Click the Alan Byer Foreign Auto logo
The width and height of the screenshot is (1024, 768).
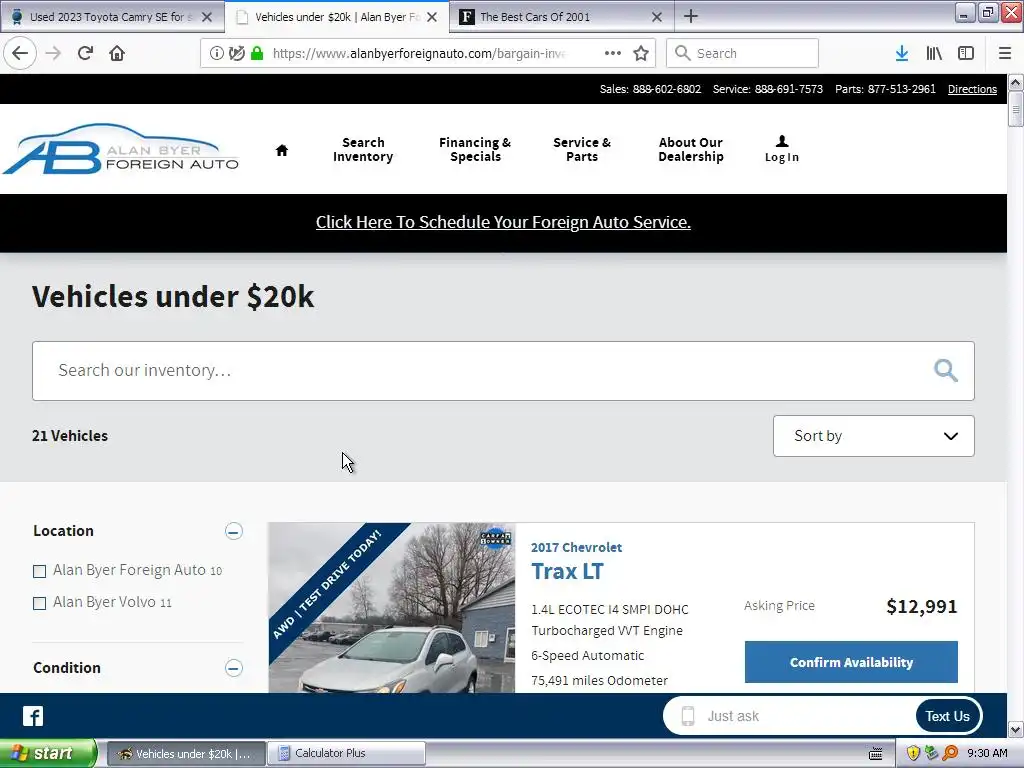[121, 149]
